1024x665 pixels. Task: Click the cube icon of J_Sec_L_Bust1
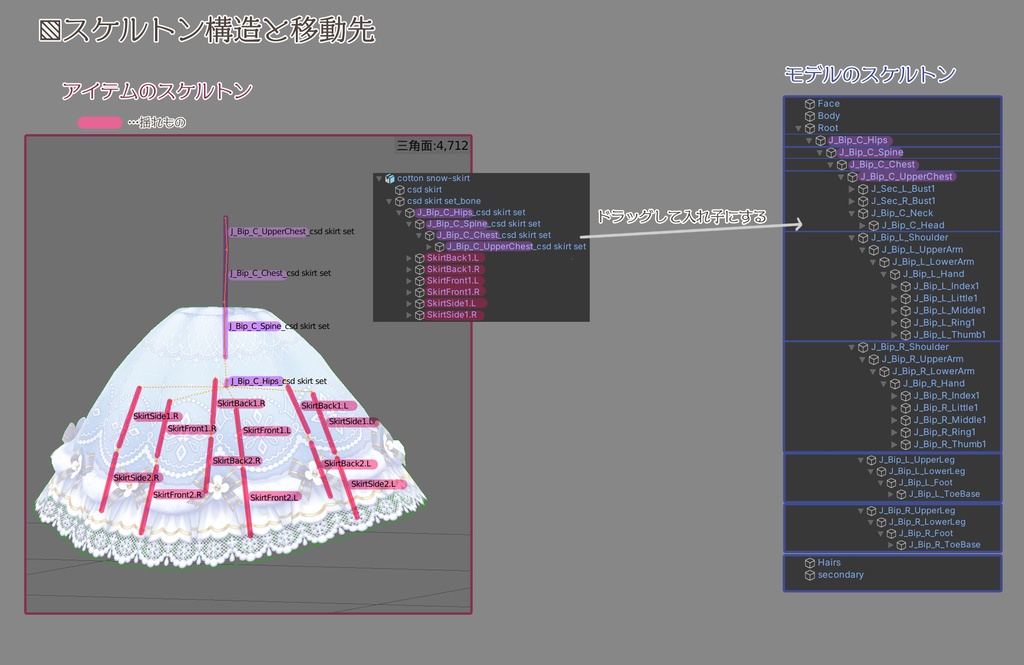[863, 189]
